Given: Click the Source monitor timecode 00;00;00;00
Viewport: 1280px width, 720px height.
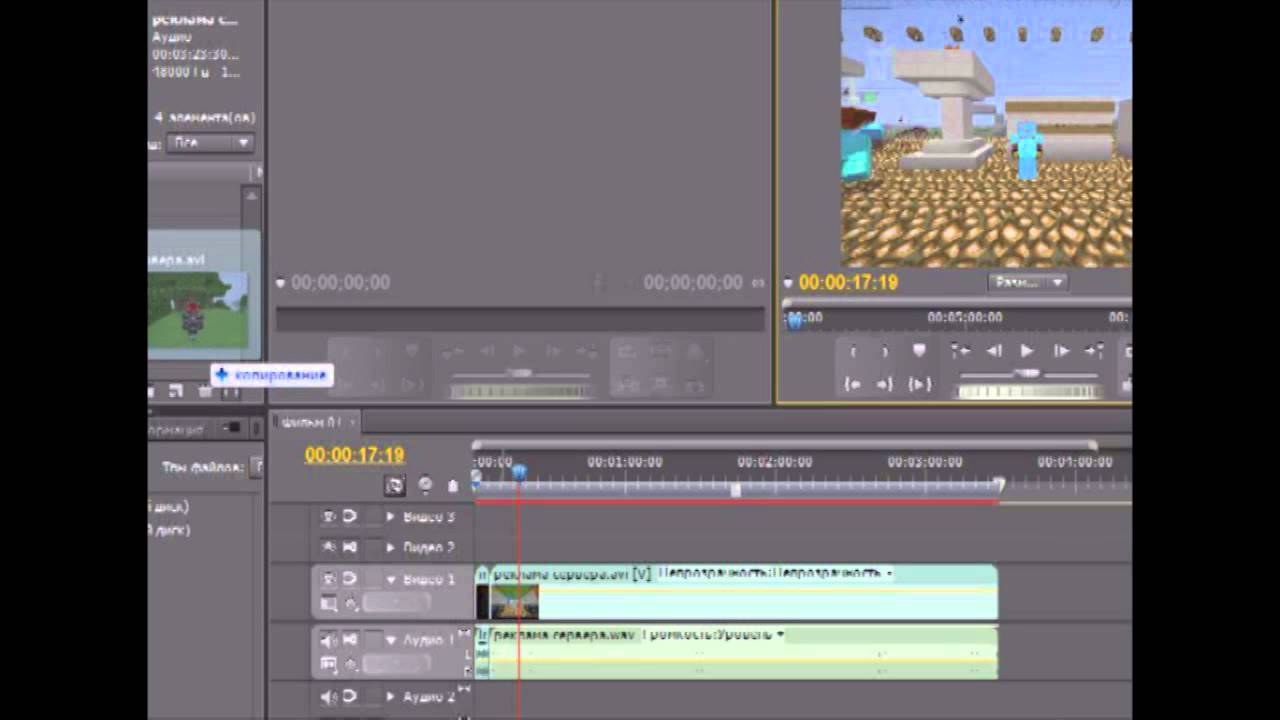Looking at the screenshot, I should click(340, 283).
